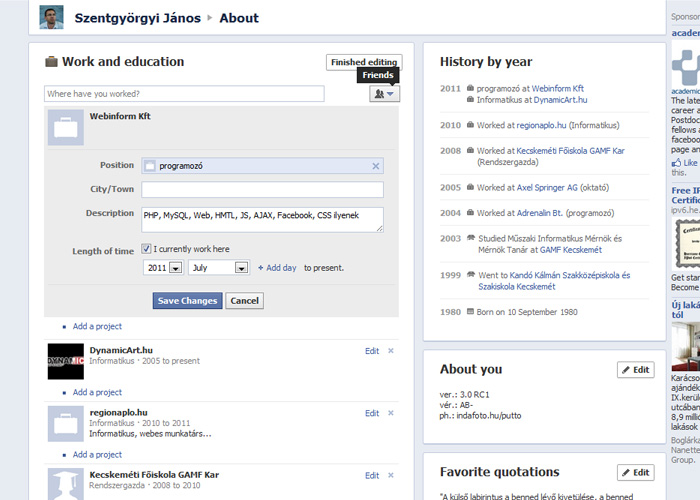Click the briefcase icon next to Informatikus at DynamicArt
This screenshot has width=700, height=500.
pyautogui.click(x=470, y=99)
